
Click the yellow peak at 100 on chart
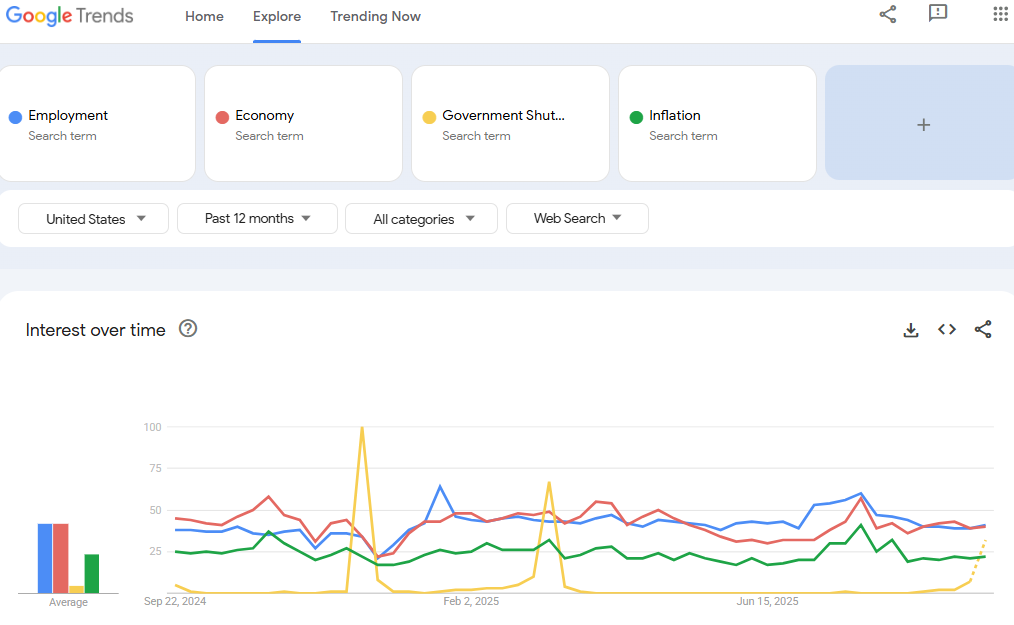click(362, 428)
